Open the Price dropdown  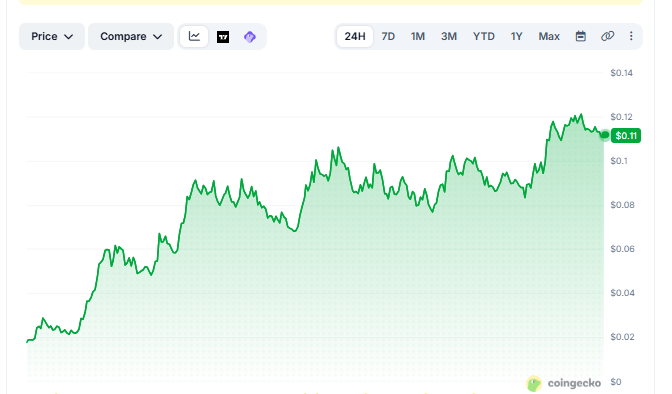(52, 36)
